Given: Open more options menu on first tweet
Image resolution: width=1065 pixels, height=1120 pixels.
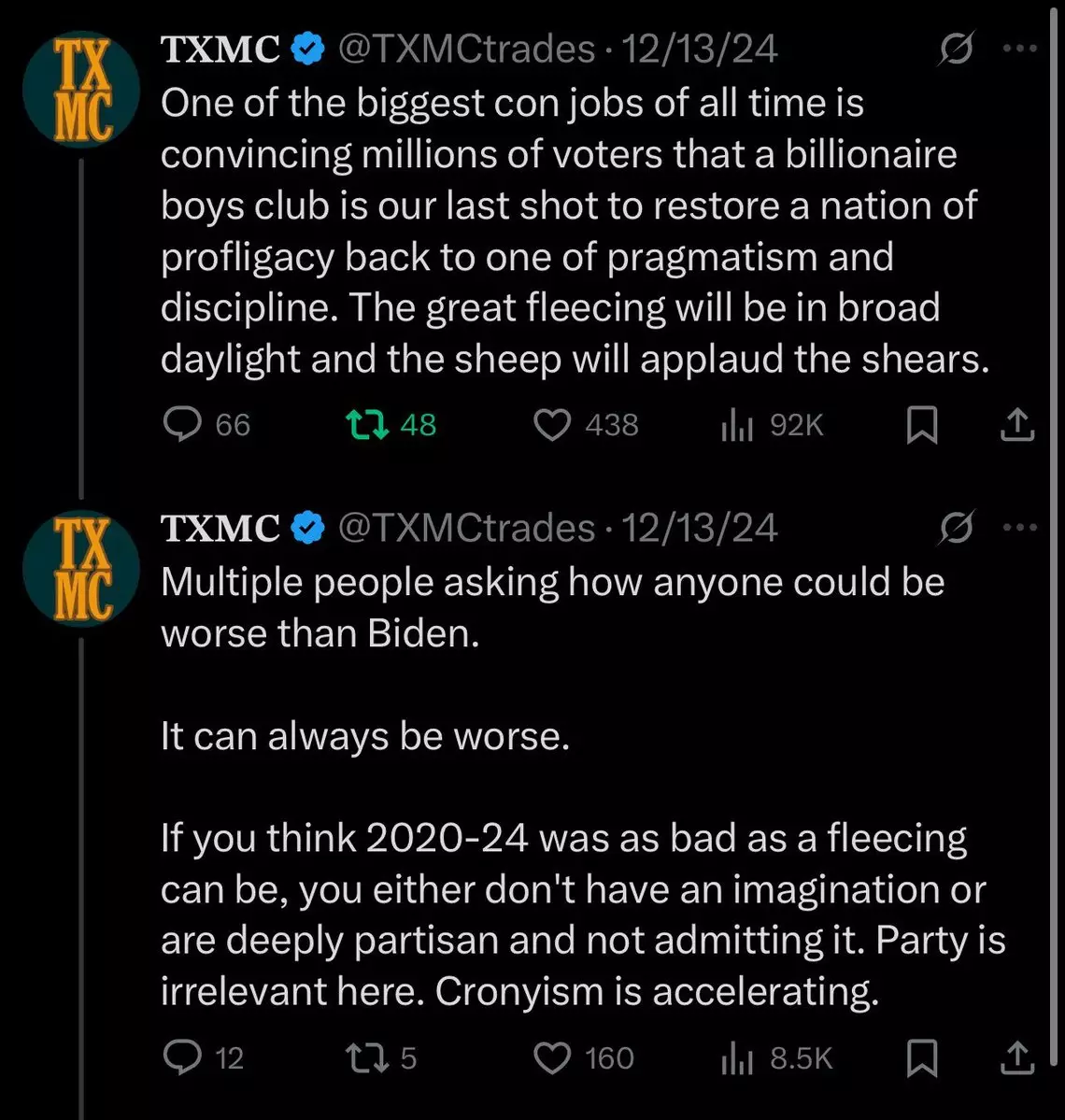Looking at the screenshot, I should [x=1019, y=50].
